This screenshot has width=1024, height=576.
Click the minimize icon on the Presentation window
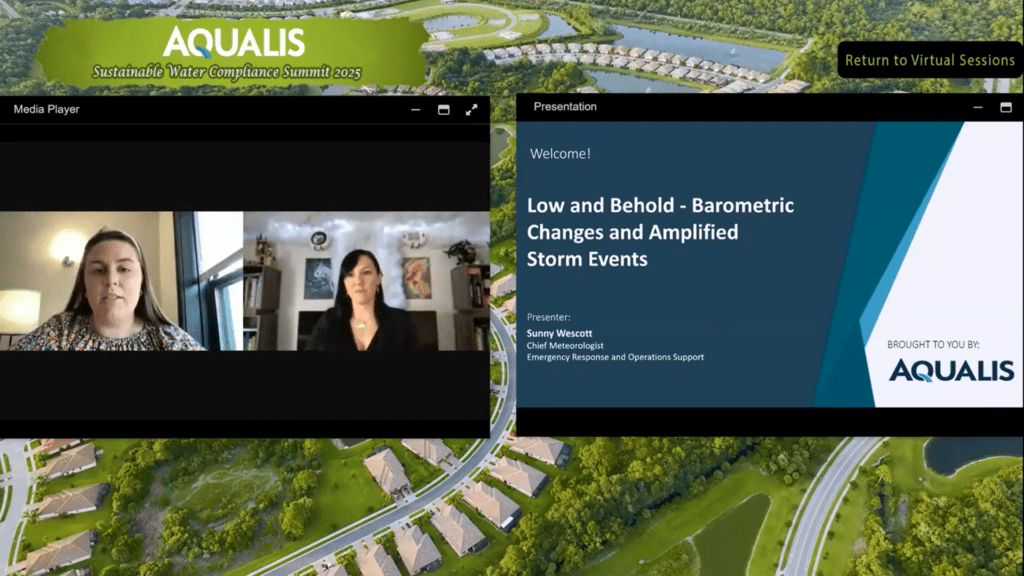coord(979,108)
